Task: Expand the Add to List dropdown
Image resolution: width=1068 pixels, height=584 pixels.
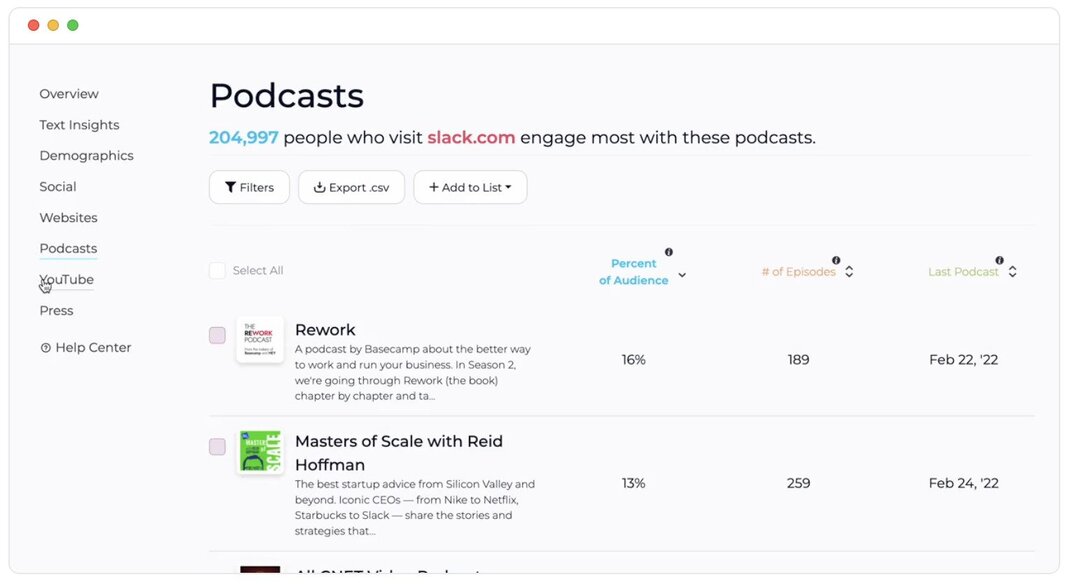Action: 470,187
